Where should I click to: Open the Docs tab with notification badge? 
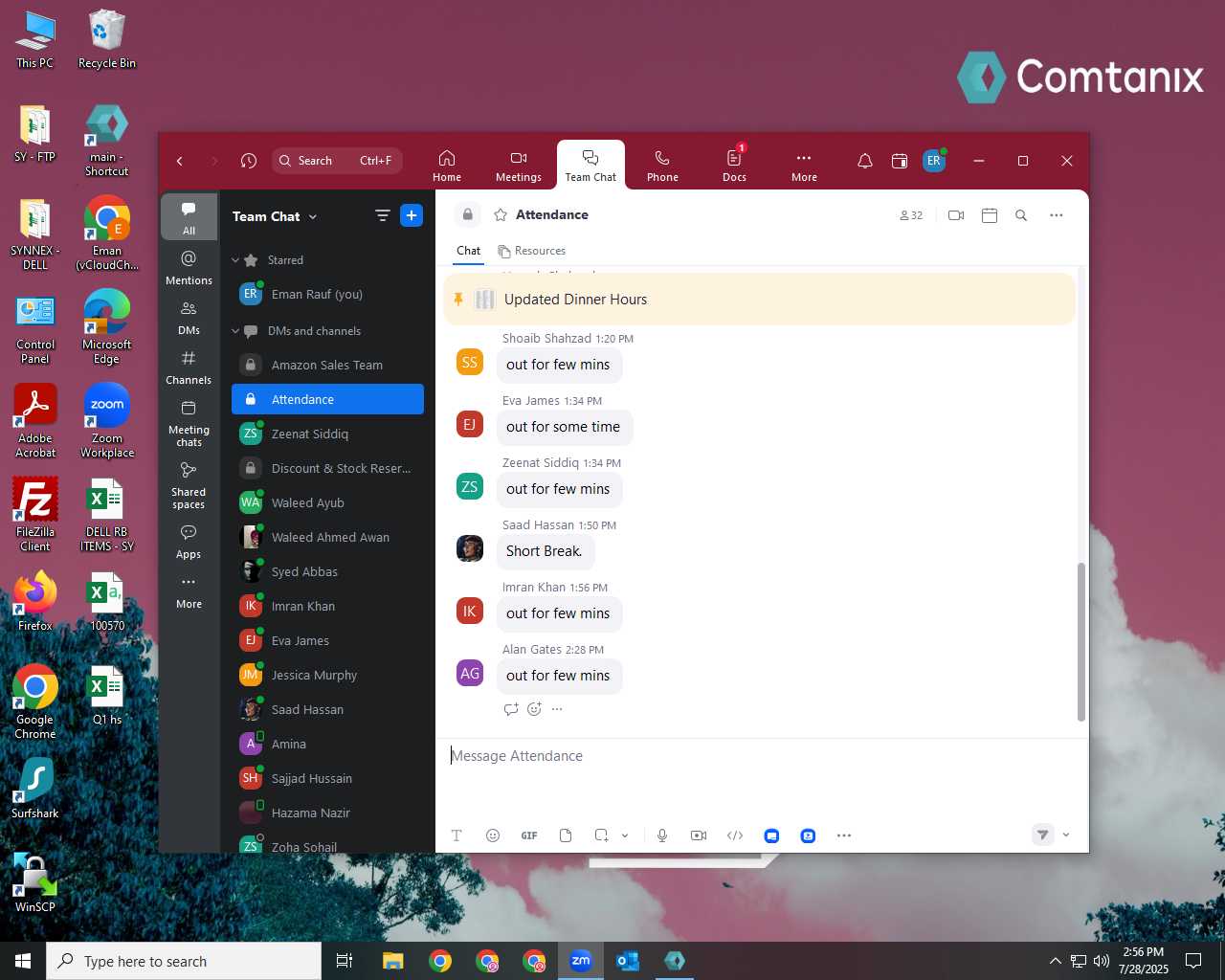[734, 165]
